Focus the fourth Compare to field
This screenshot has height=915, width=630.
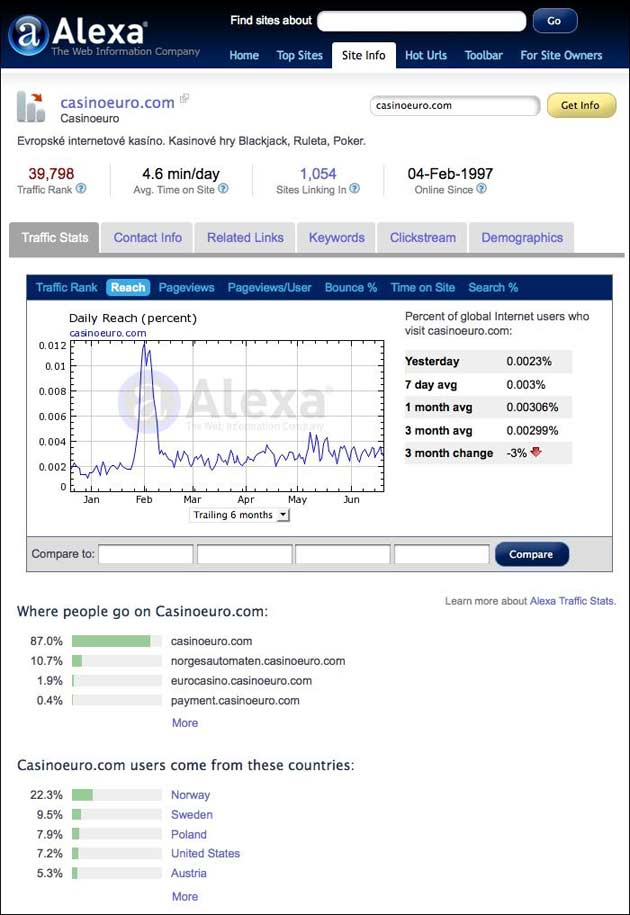point(442,554)
